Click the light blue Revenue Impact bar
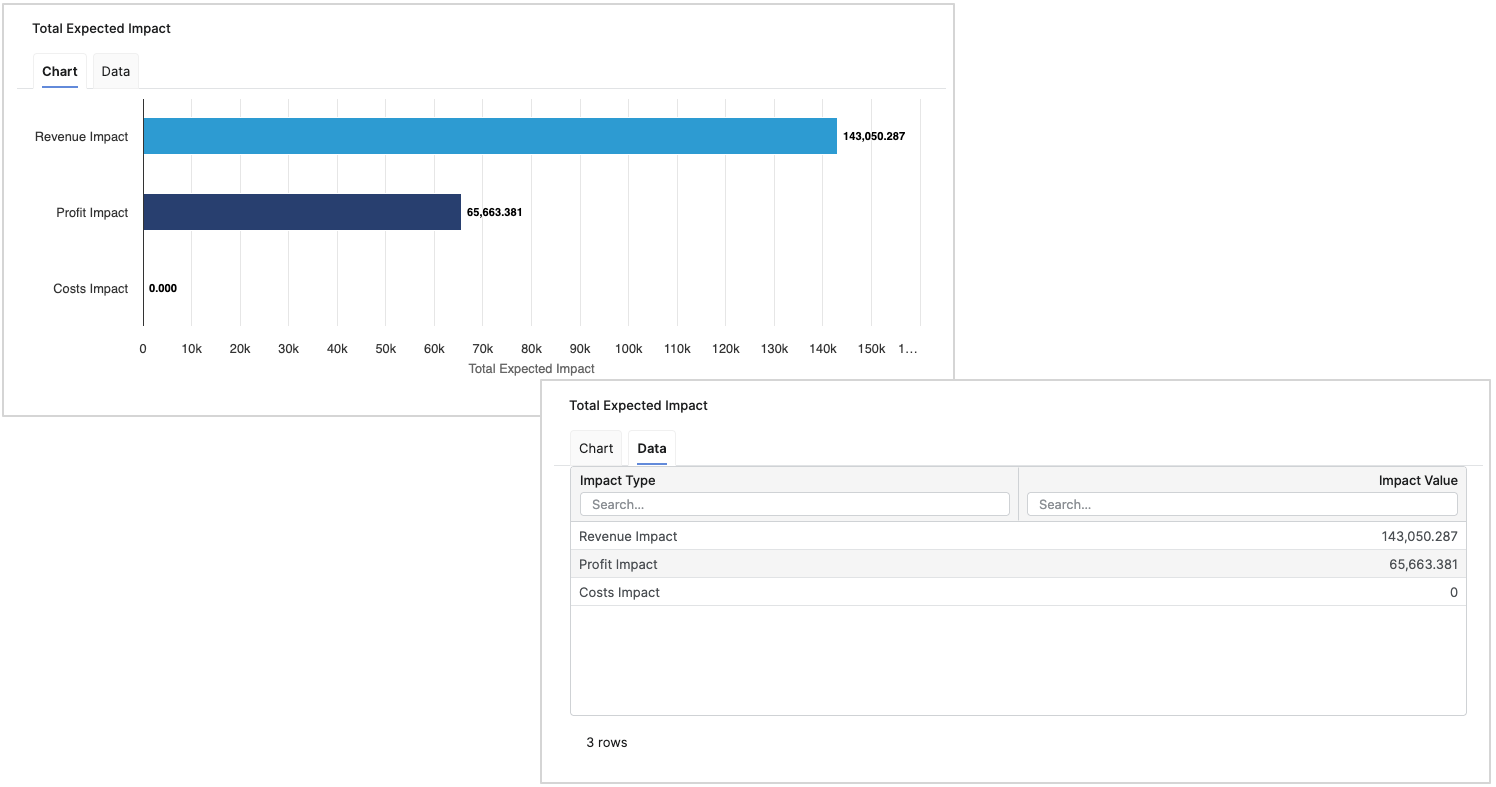The image size is (1496, 787). tap(490, 136)
